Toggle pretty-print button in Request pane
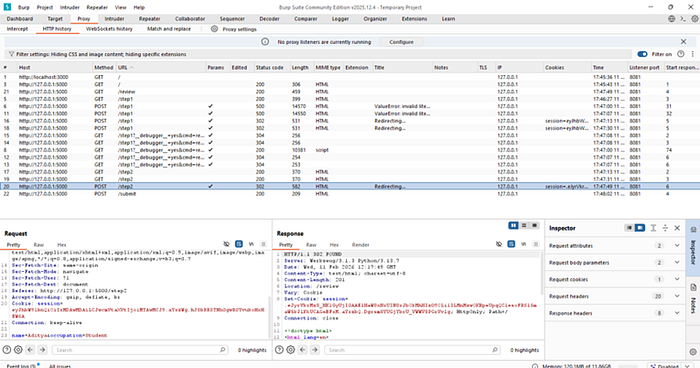The width and height of the screenshot is (700, 368). tap(239, 244)
